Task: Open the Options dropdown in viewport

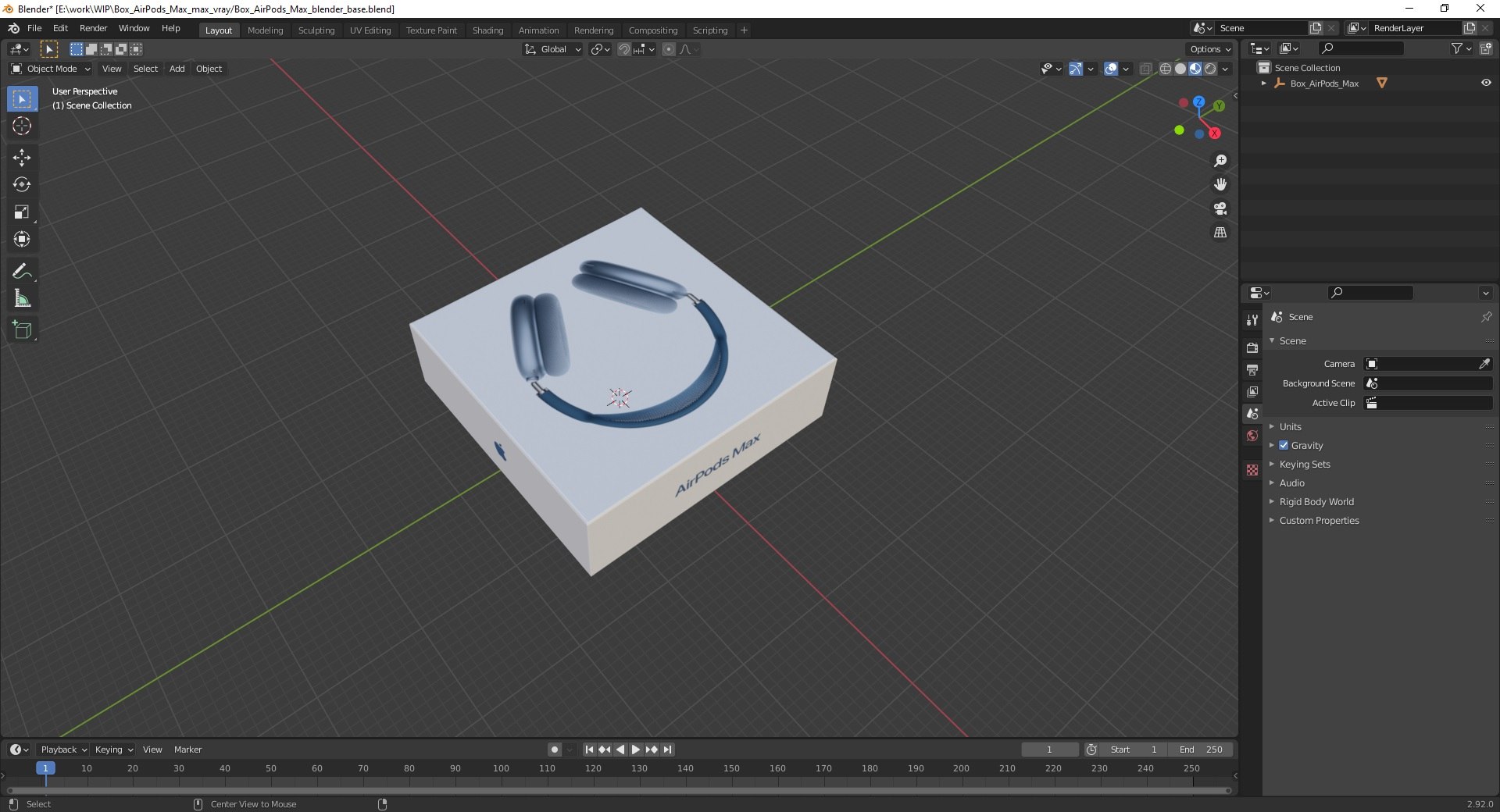Action: pyautogui.click(x=1210, y=49)
